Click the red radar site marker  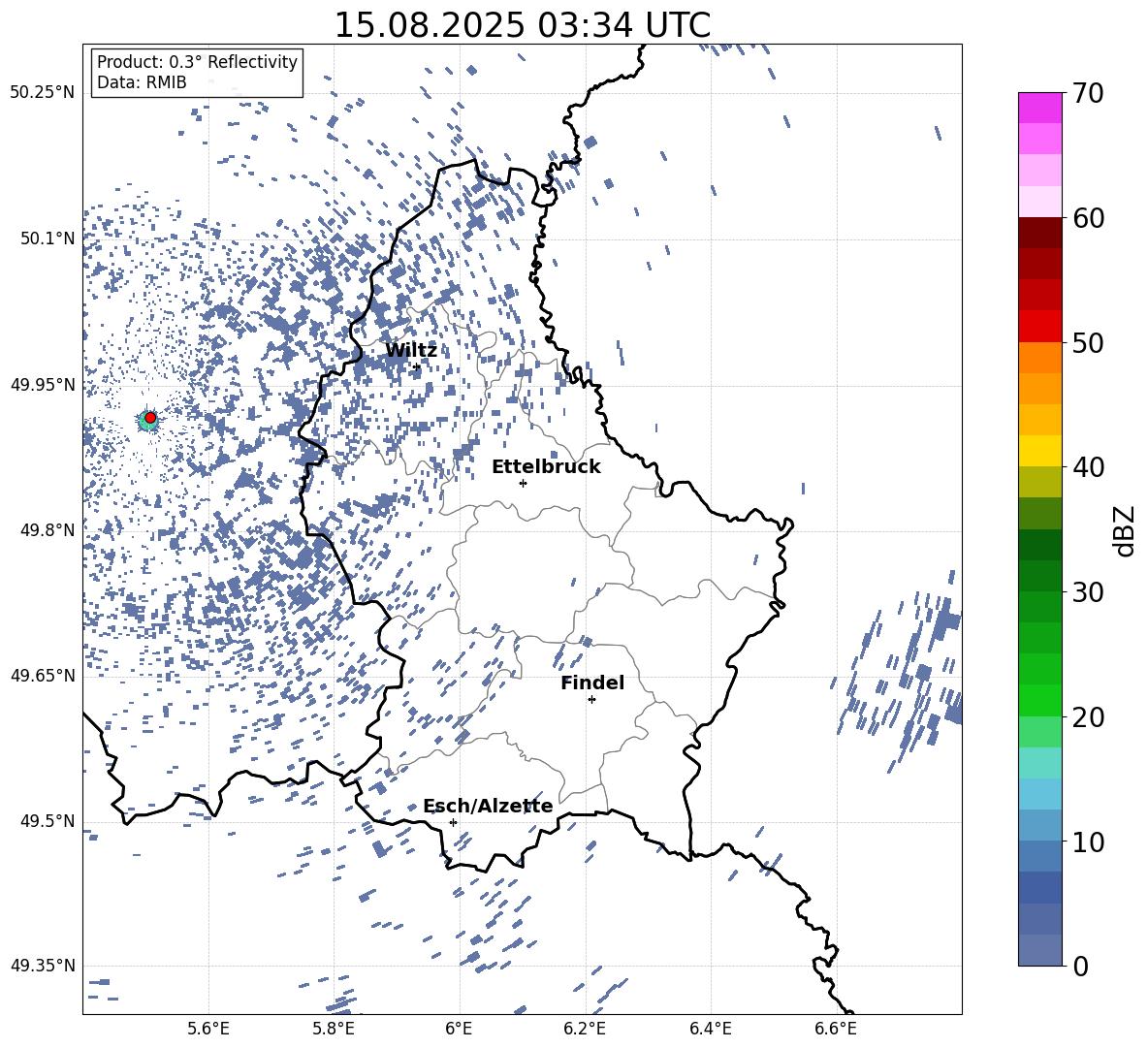pyautogui.click(x=150, y=417)
